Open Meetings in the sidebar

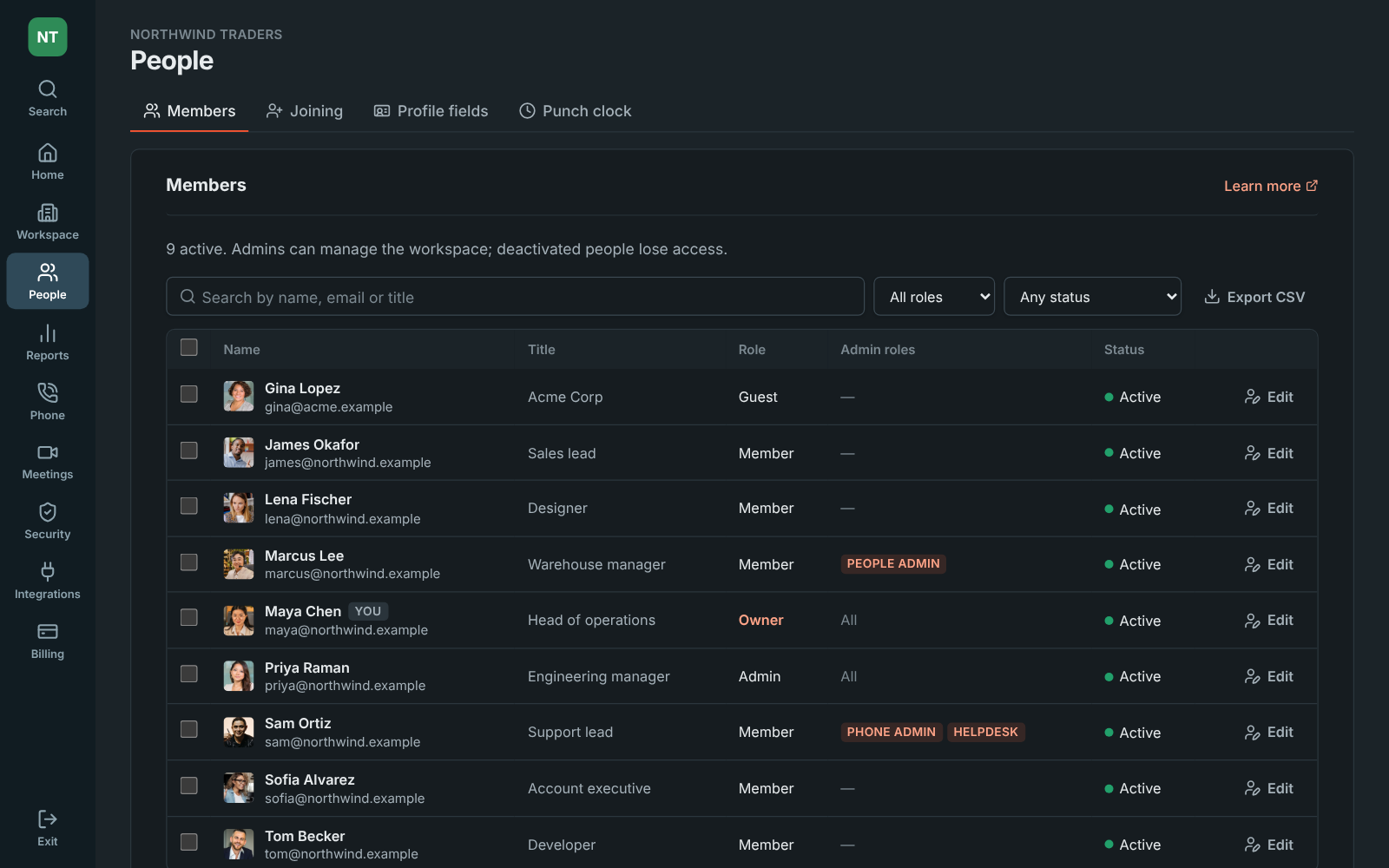click(x=48, y=463)
